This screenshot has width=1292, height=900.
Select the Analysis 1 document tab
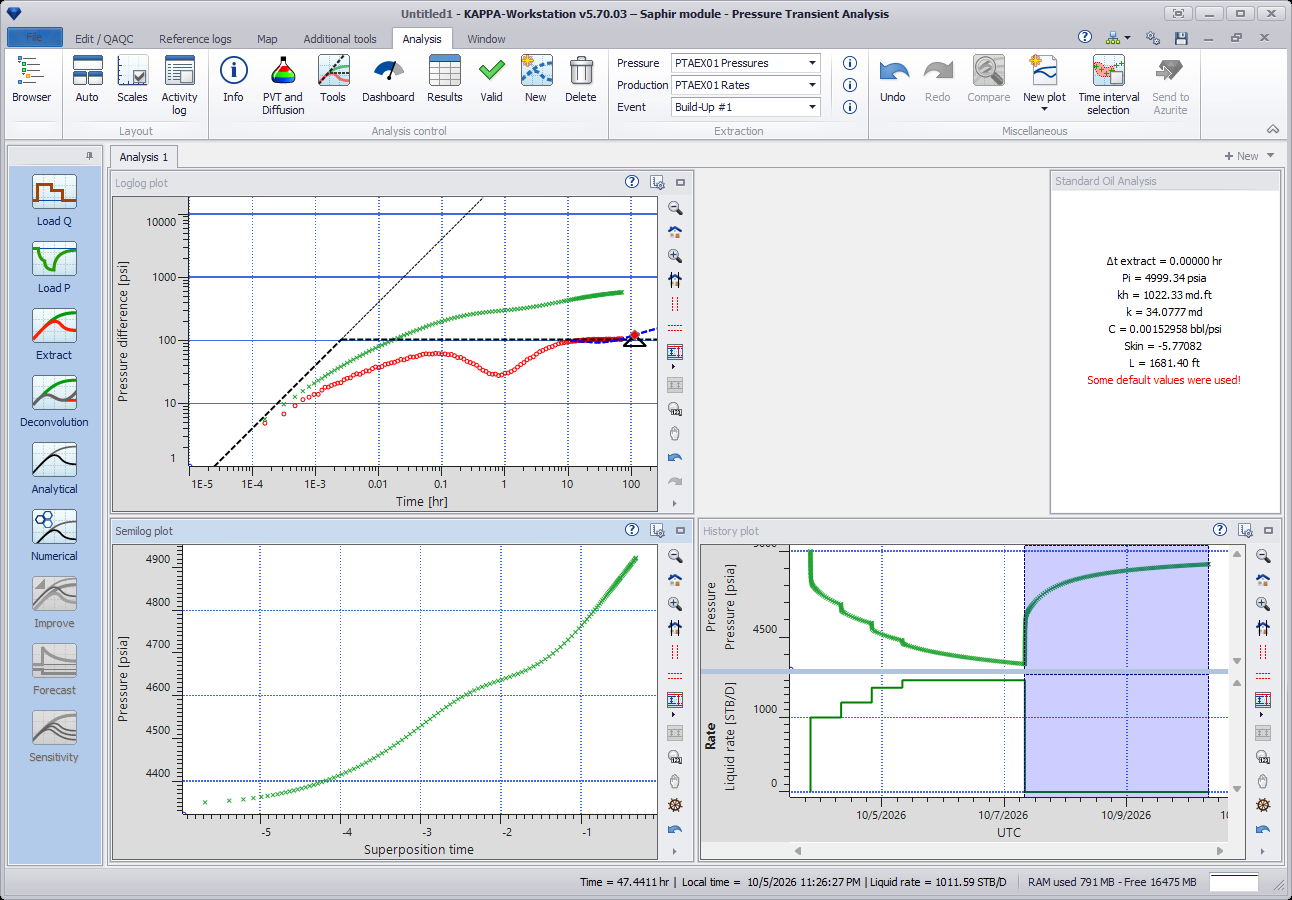(x=144, y=157)
